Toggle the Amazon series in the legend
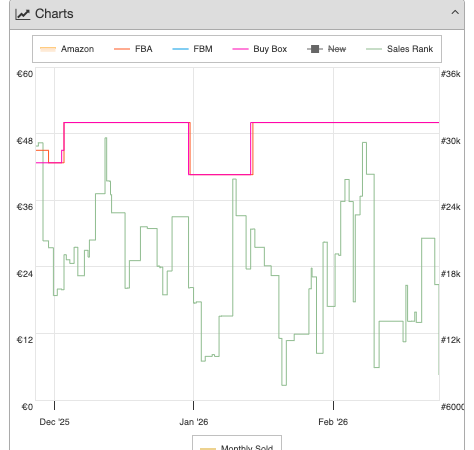Screen dimensions: 474x450 coord(67,49)
